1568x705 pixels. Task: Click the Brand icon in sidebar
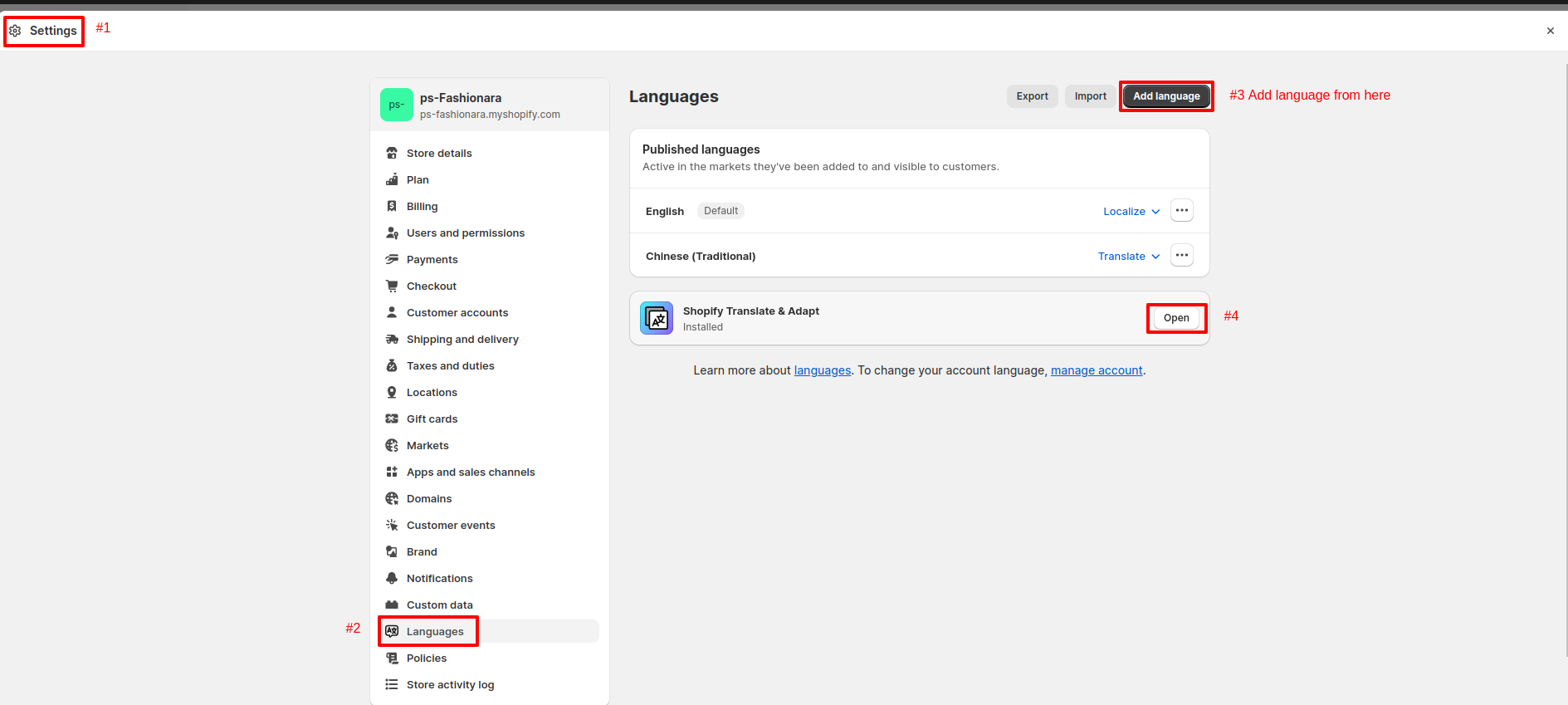coord(392,551)
